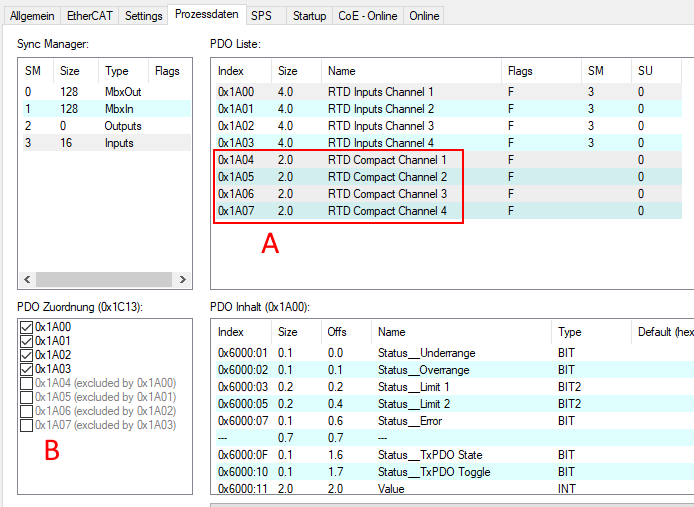Click Sync Manager horizontal scrollbar right arrow
694x507 pixels.
pyautogui.click(x=183, y=279)
